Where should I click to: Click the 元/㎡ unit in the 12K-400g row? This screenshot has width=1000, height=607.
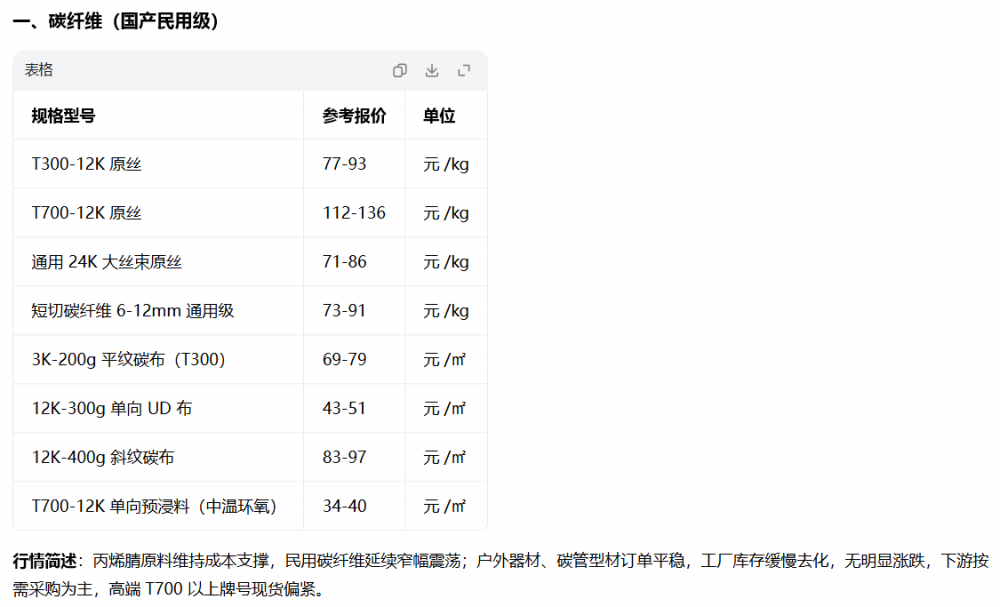coord(445,458)
